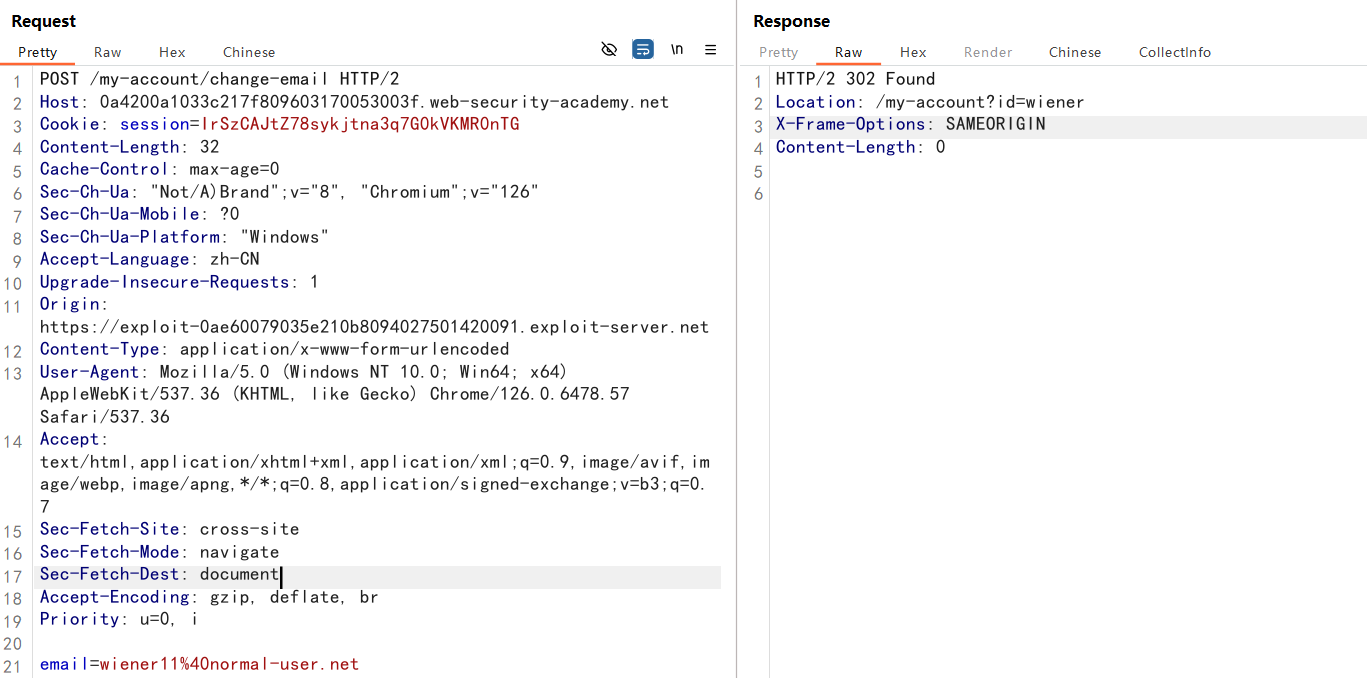The width and height of the screenshot is (1367, 678).
Task: Open the Response Hex tab
Action: [913, 52]
